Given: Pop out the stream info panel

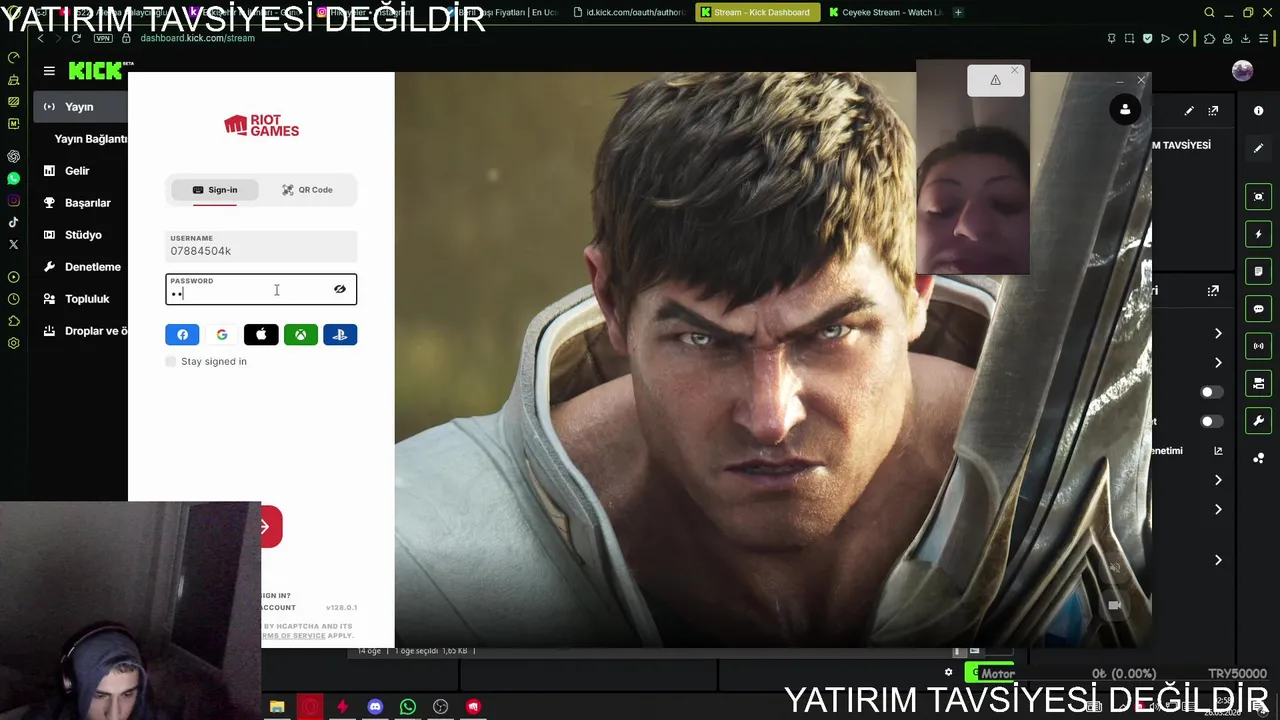Looking at the screenshot, I should pos(1213,111).
